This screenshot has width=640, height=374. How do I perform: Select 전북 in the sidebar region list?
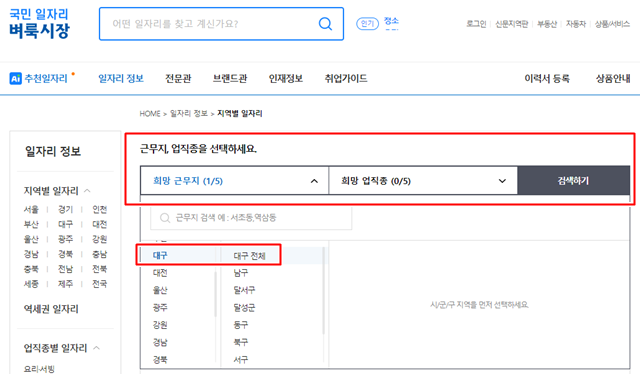[x=100, y=269]
